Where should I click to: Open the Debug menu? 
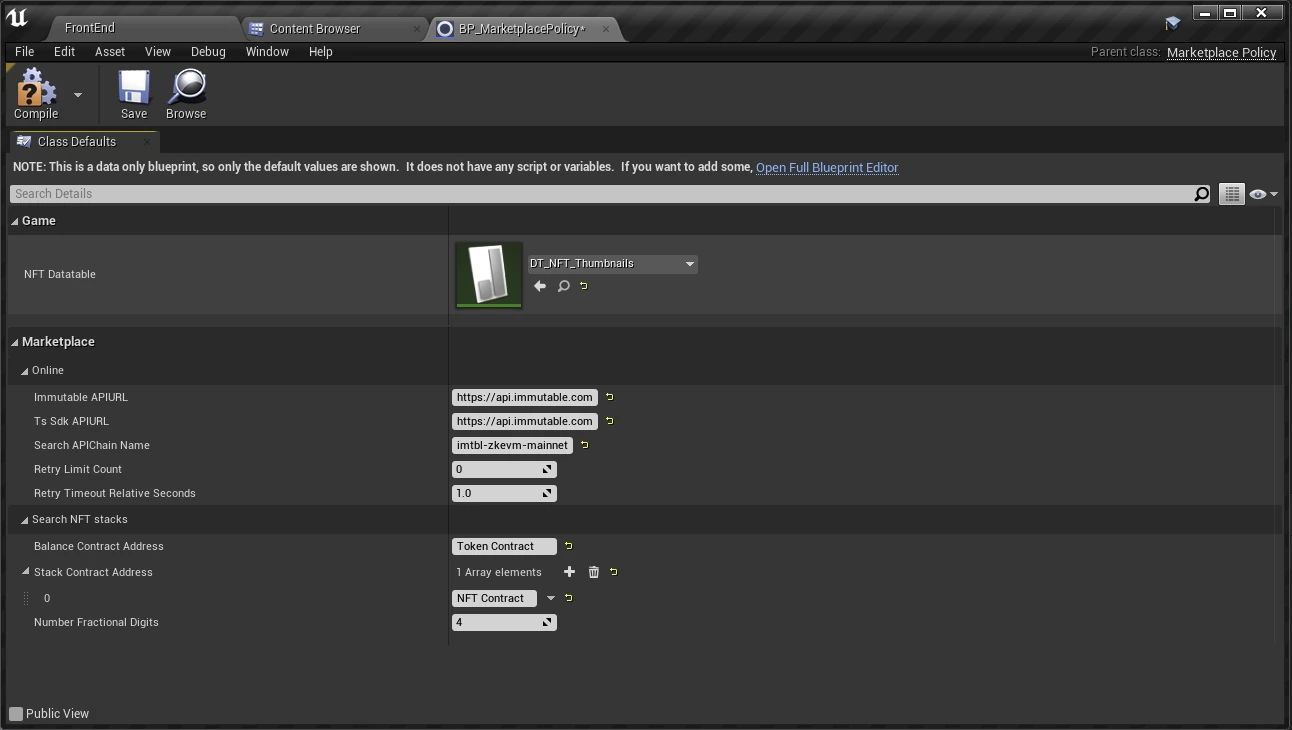click(208, 51)
